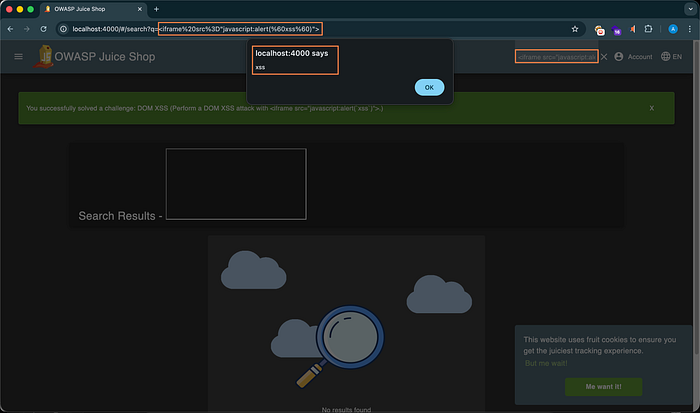The width and height of the screenshot is (700, 413).
Task: Reload the page
Action: 43,29
